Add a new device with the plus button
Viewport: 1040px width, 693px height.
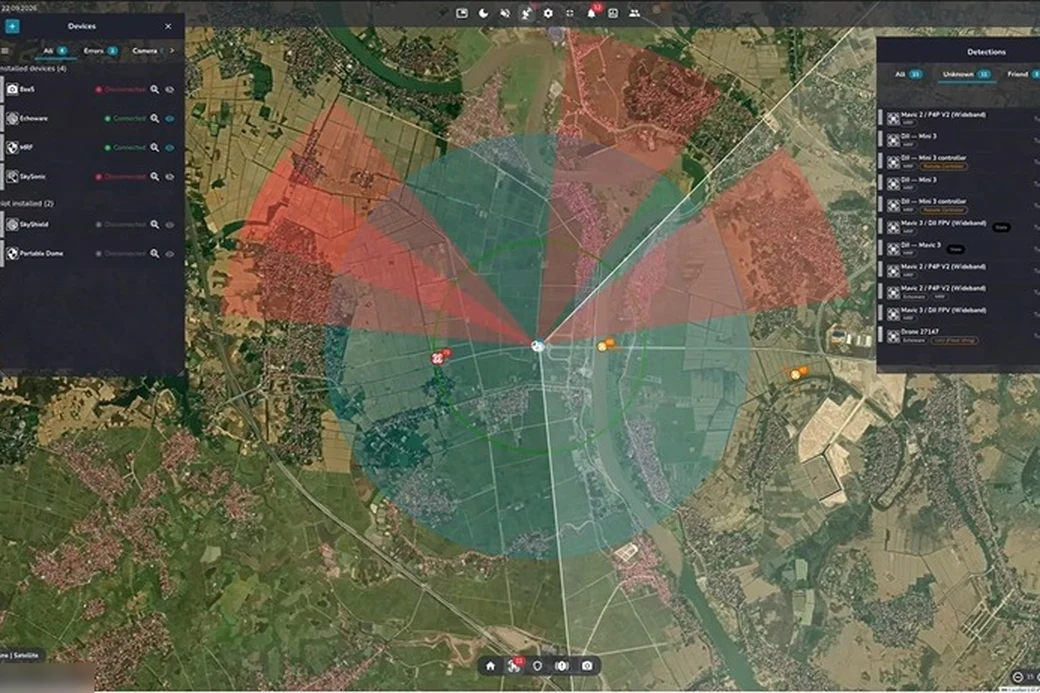pos(13,27)
